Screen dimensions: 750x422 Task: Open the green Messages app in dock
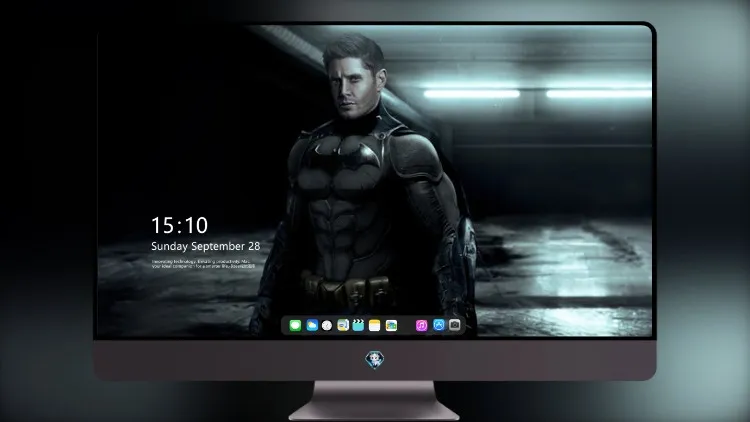295,326
